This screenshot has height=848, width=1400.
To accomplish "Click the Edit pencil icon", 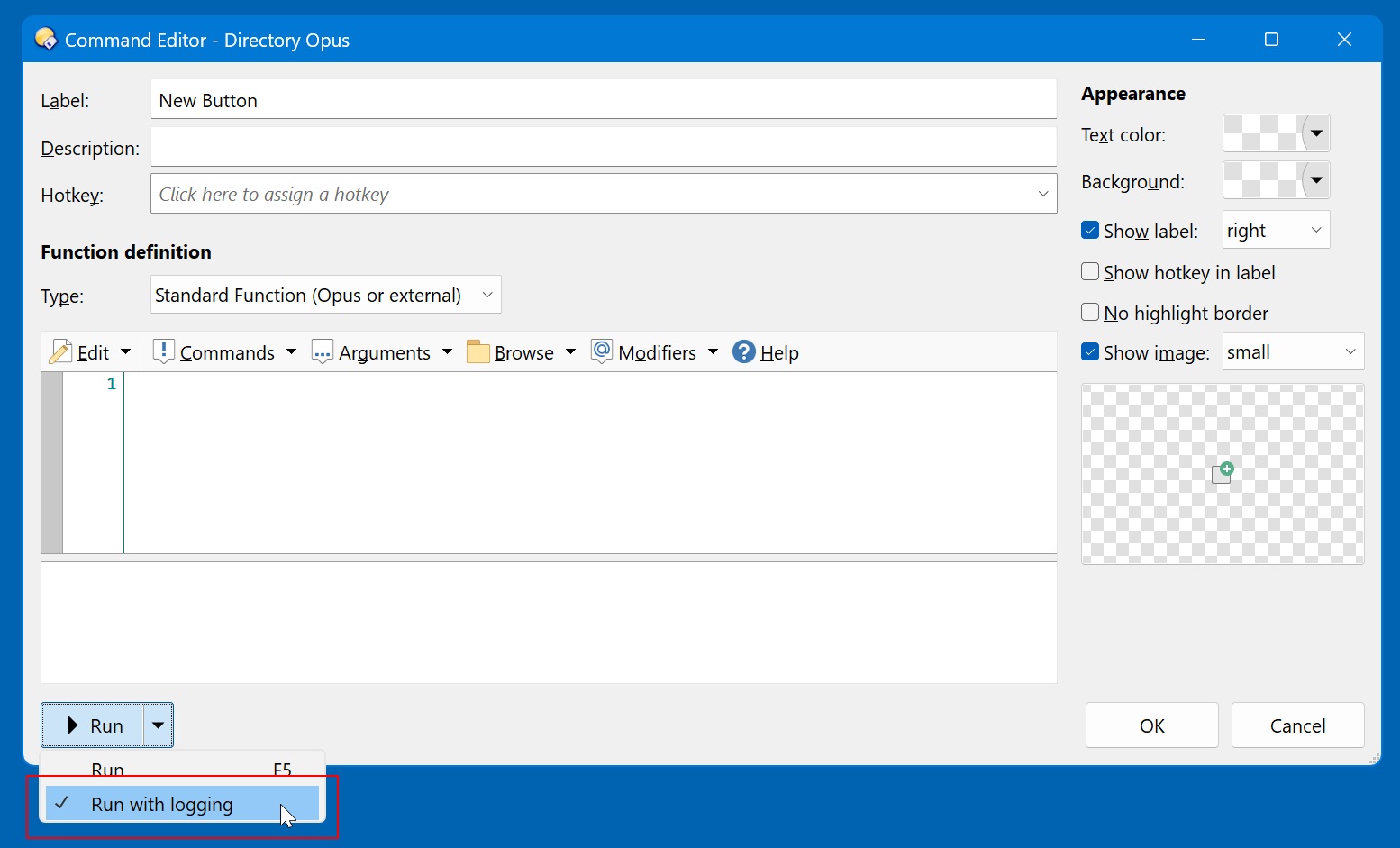I will [x=60, y=352].
